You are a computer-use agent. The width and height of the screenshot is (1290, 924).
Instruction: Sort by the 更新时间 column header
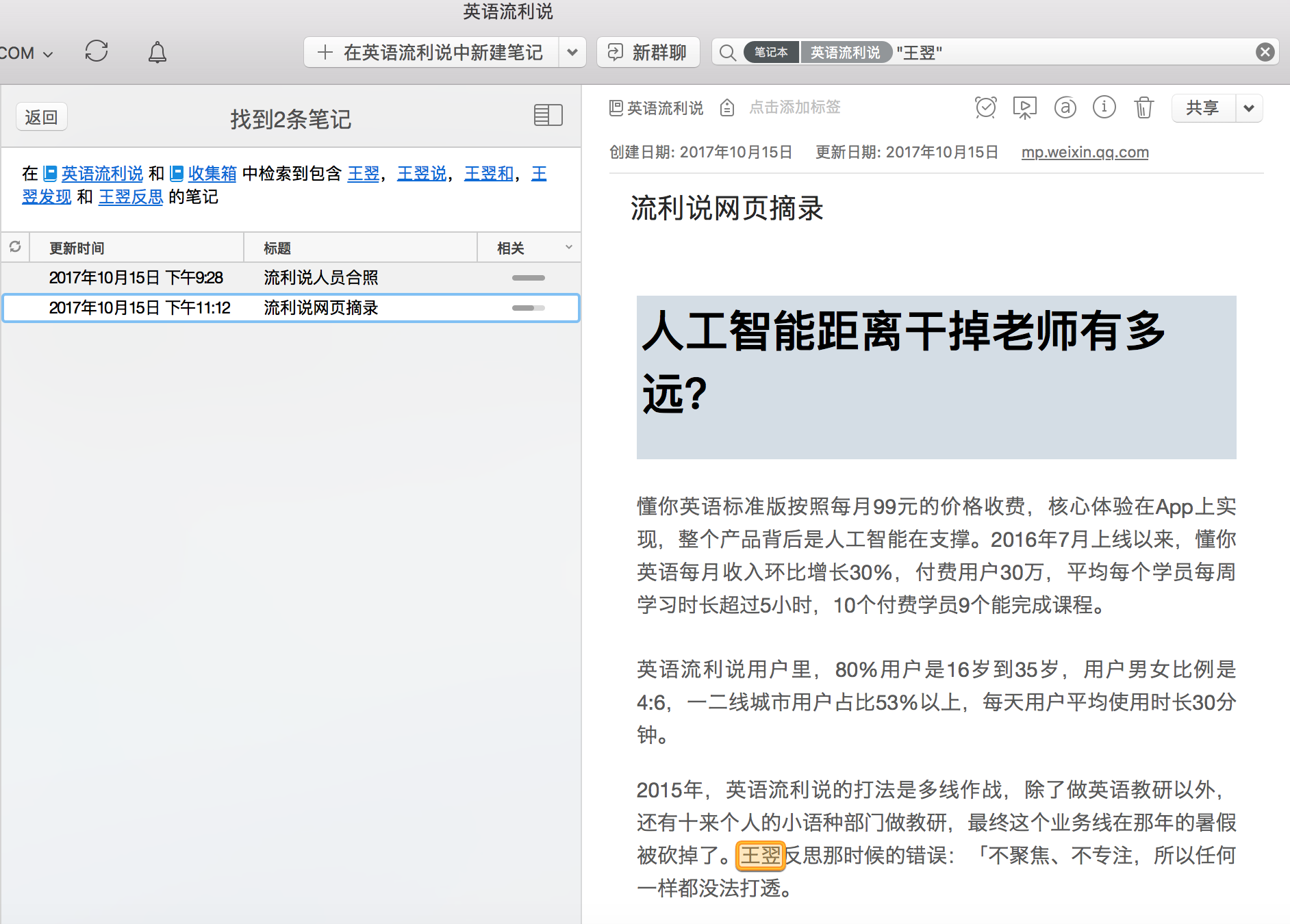(x=136, y=248)
